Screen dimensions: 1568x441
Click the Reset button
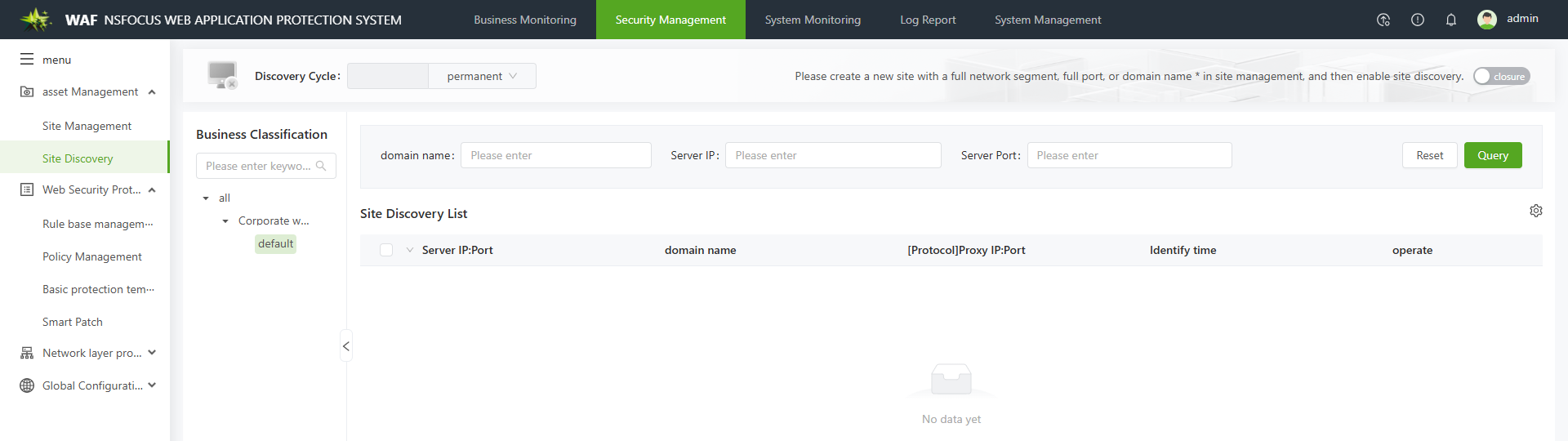(x=1429, y=155)
